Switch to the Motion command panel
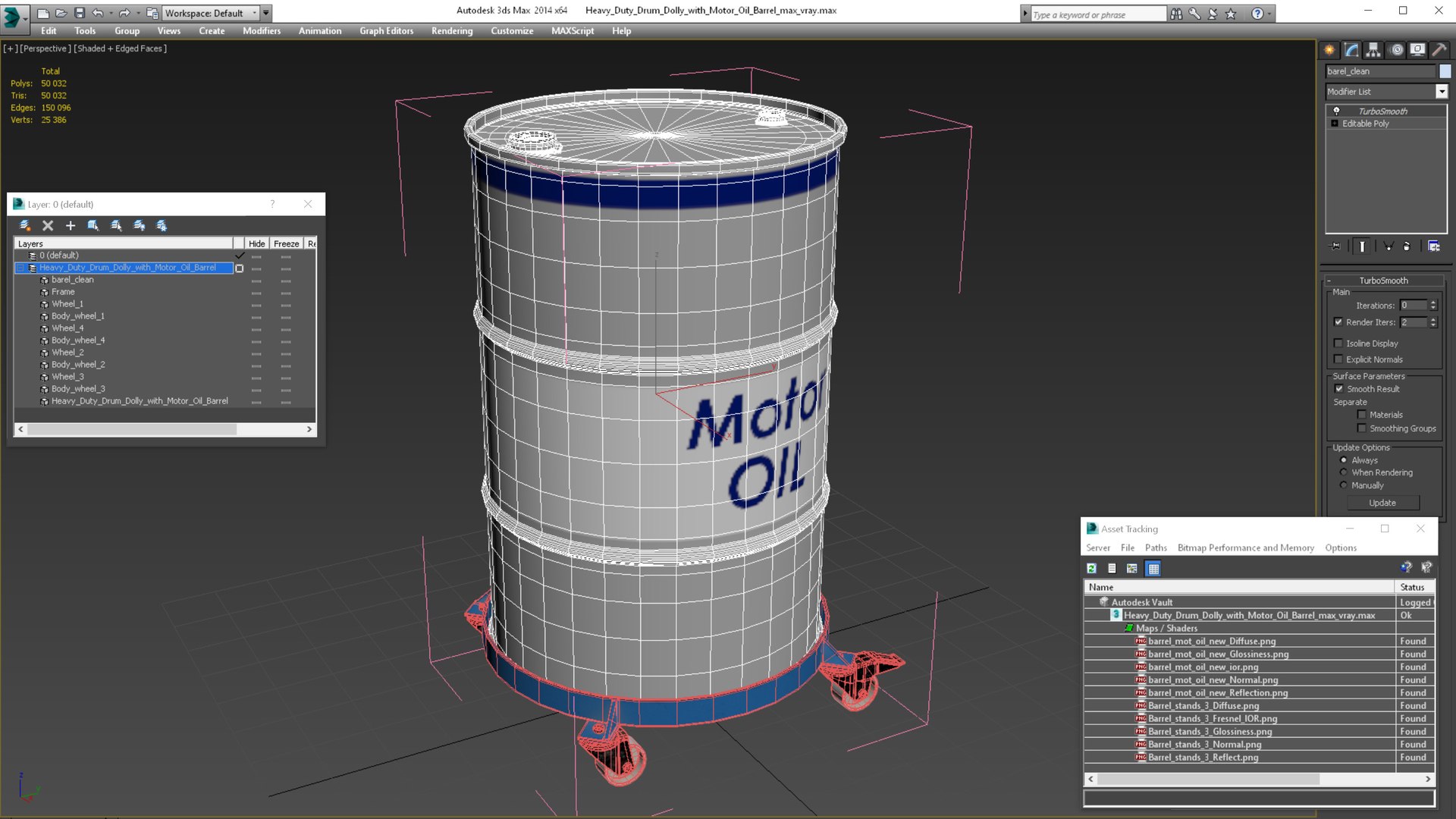The image size is (1456, 819). [x=1396, y=50]
